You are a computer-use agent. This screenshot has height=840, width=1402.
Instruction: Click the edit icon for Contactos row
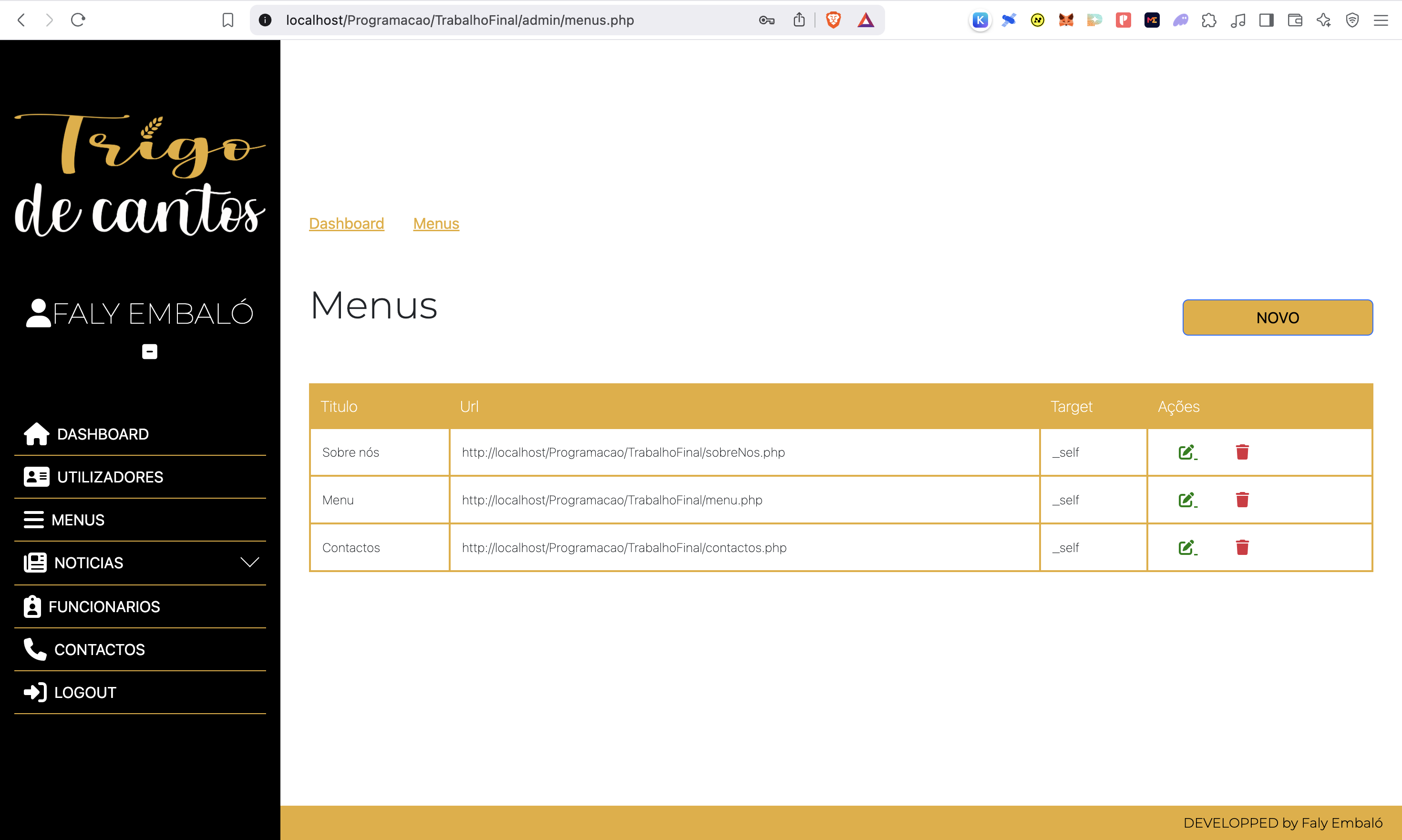coord(1186,547)
